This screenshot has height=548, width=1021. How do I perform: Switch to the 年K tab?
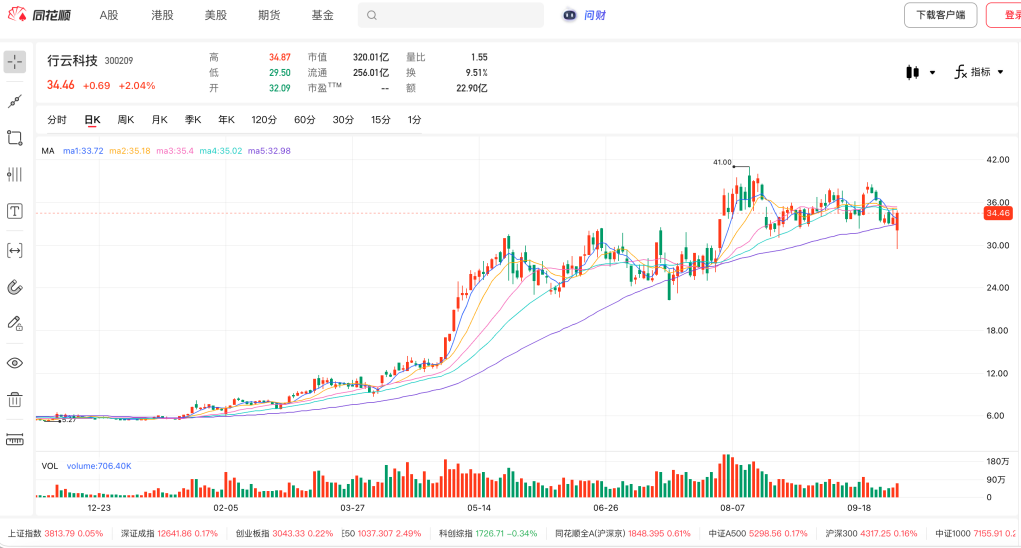[x=226, y=120]
